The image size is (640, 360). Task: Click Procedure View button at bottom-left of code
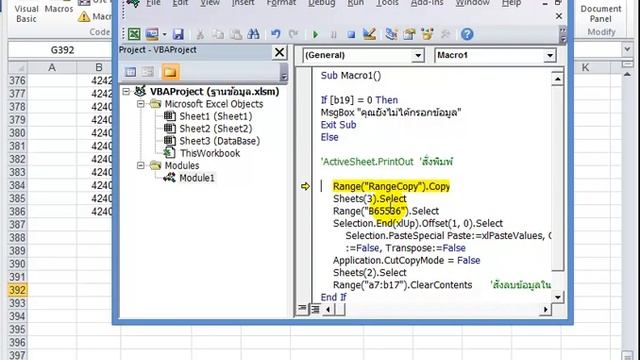point(302,309)
